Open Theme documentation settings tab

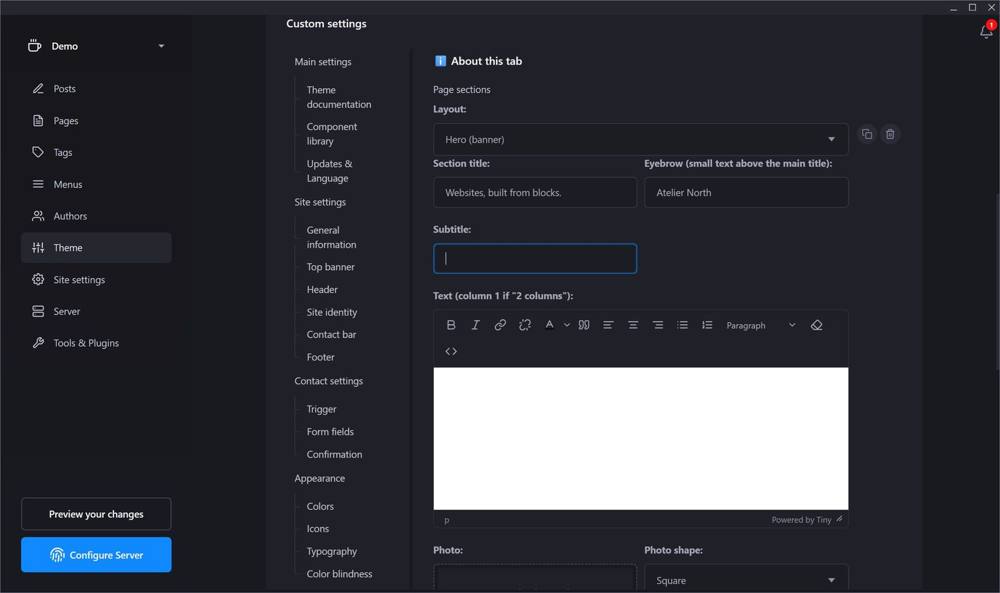[x=339, y=97]
